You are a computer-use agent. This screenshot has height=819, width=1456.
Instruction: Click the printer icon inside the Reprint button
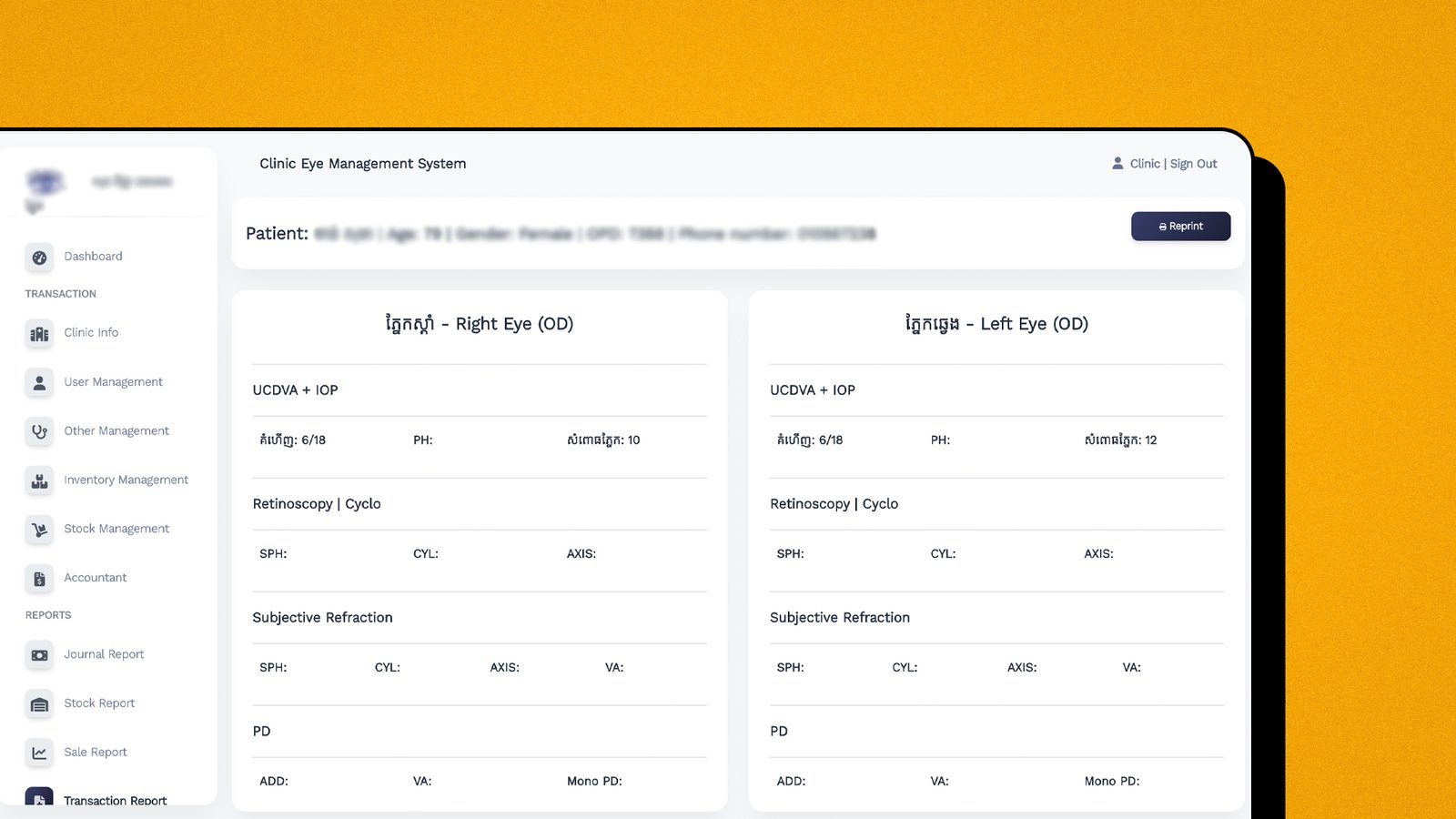click(x=1162, y=226)
